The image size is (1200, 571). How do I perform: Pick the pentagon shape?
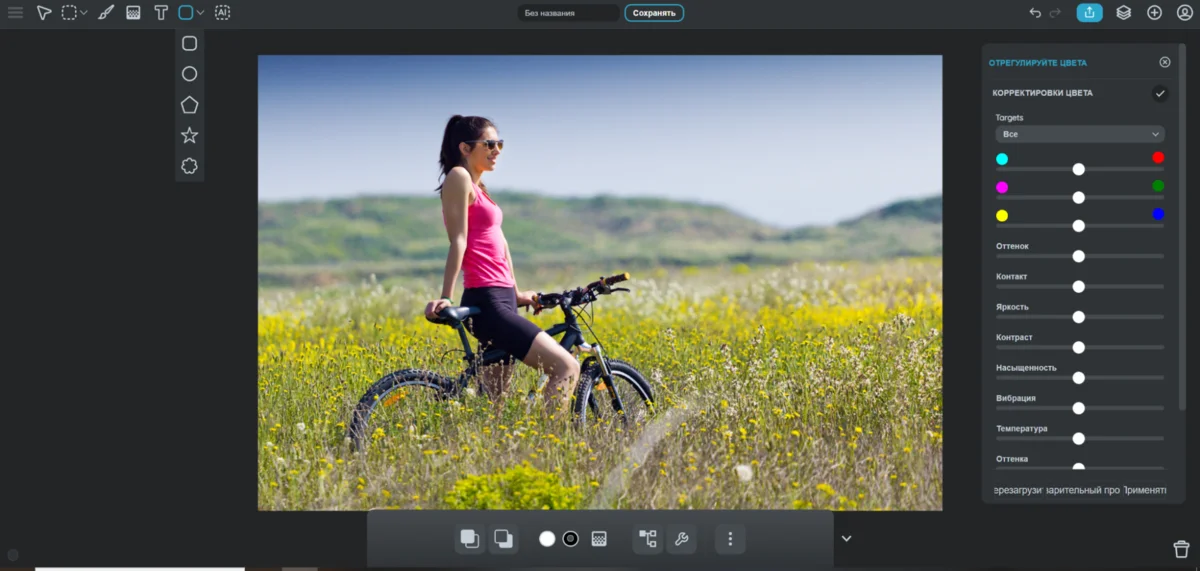(x=189, y=105)
